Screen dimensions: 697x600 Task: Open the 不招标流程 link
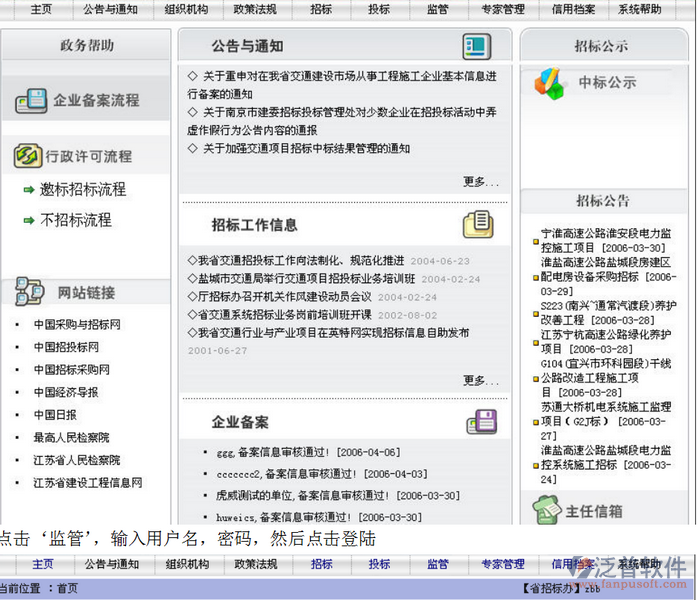76,220
